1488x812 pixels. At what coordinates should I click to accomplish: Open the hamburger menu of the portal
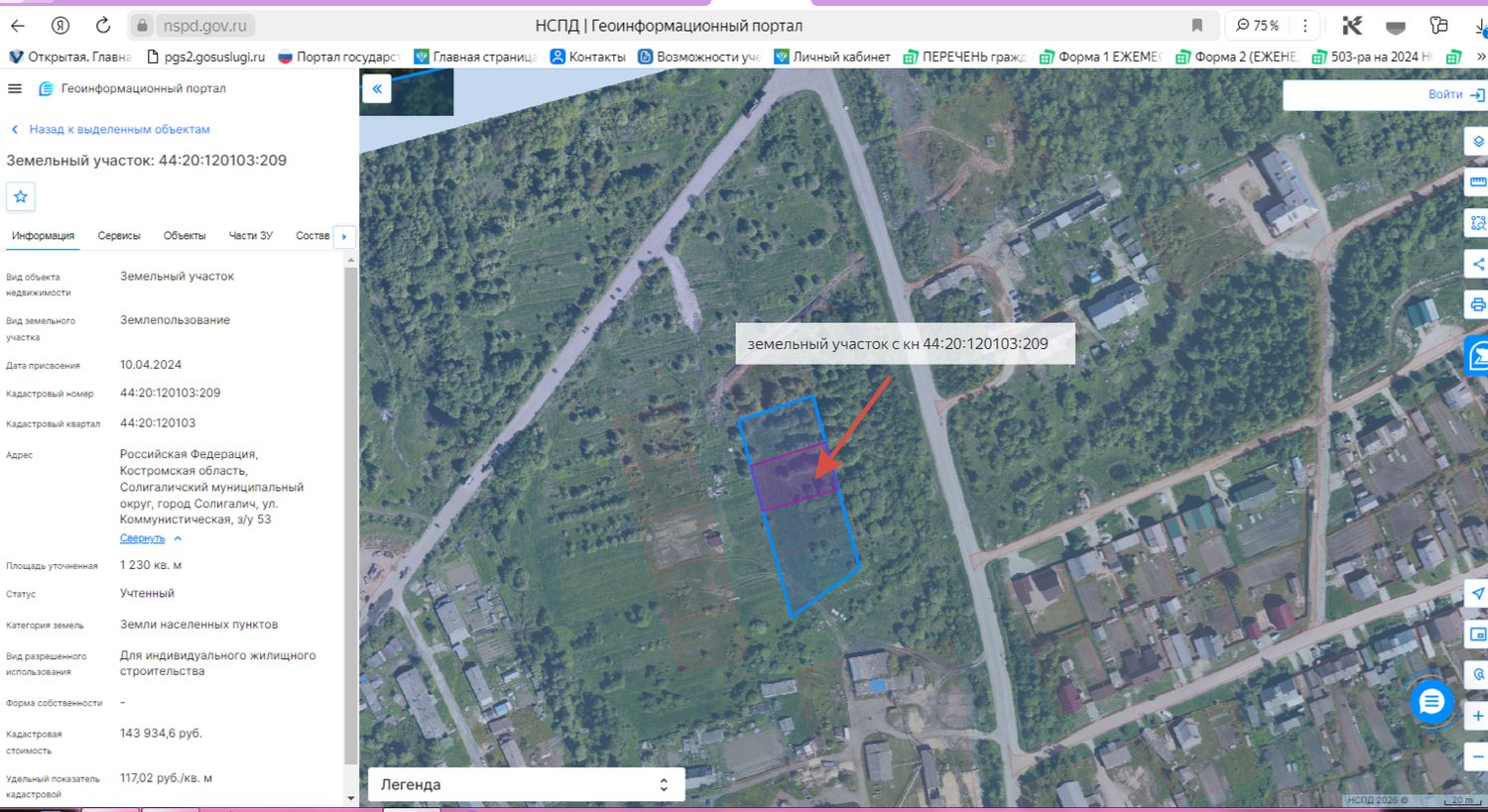point(15,88)
